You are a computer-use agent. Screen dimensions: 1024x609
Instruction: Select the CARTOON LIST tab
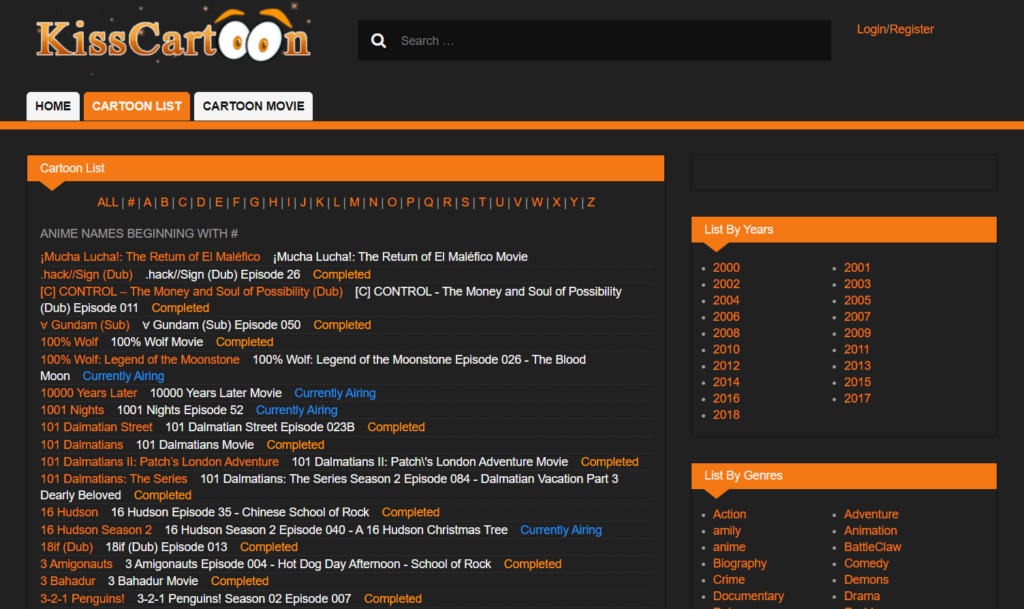[x=136, y=106]
